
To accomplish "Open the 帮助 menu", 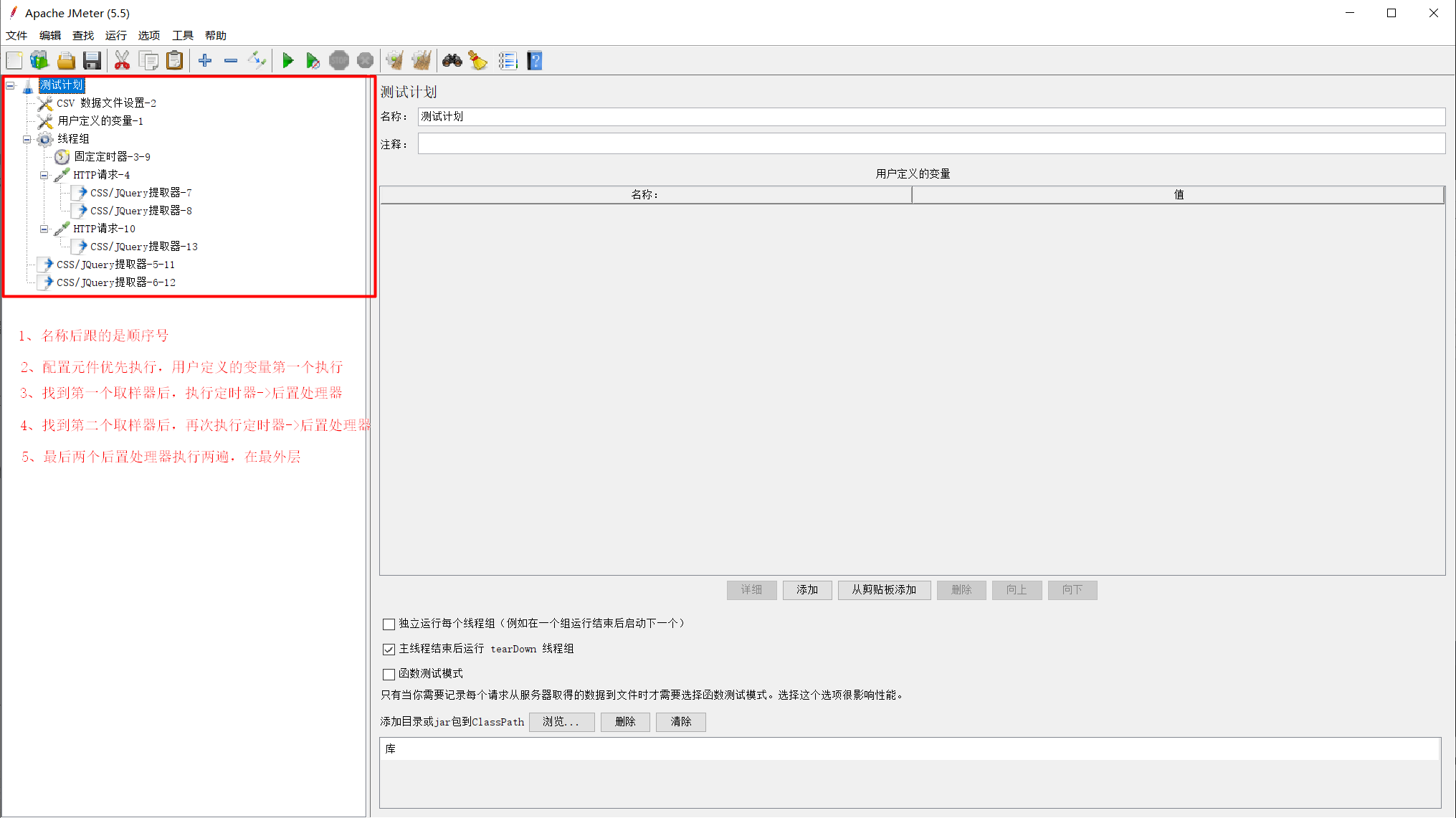I will tap(216, 35).
